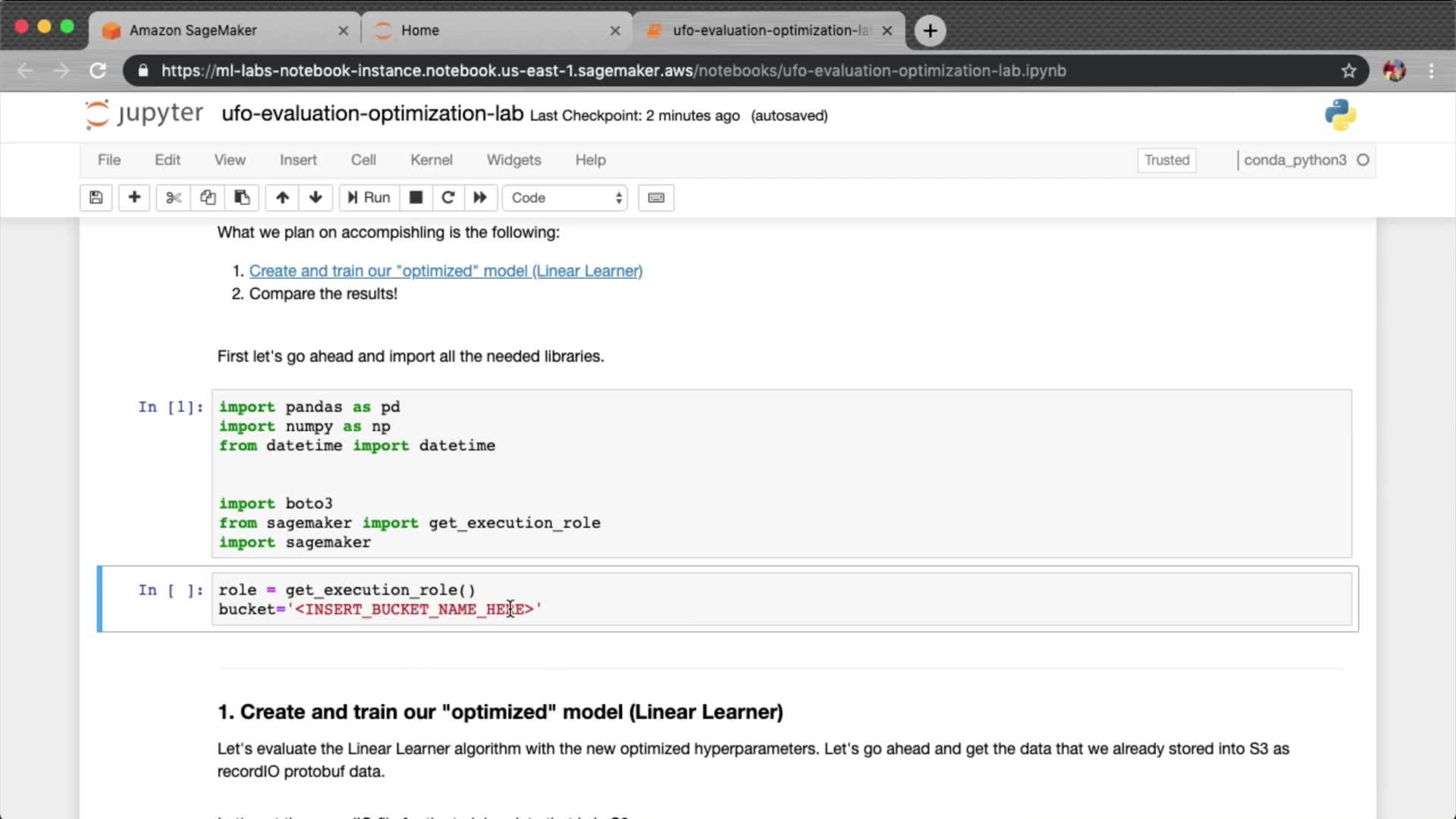Move selected cell down arrow
The image size is (1456, 819).
pyautogui.click(x=315, y=198)
